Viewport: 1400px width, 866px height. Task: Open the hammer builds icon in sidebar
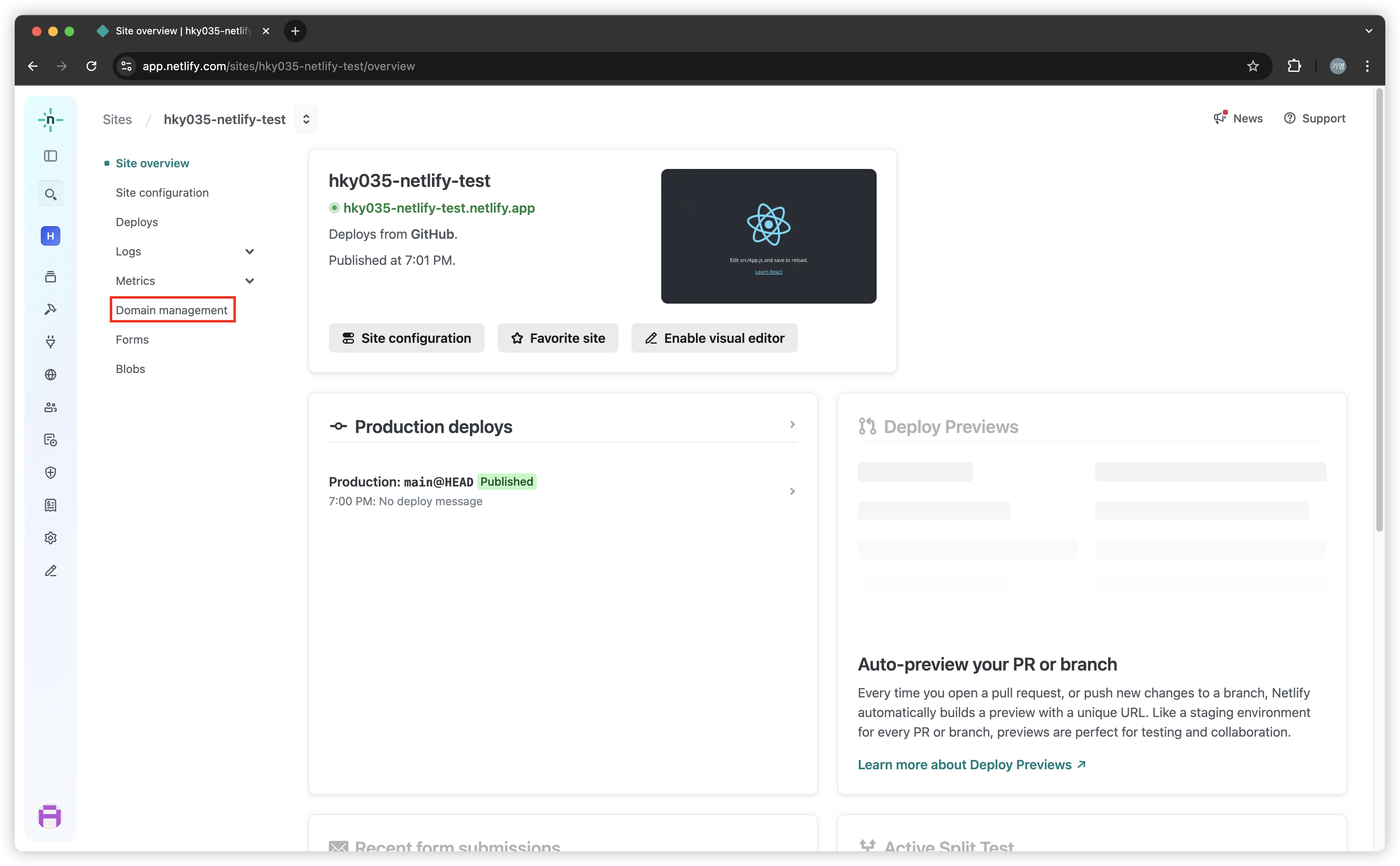click(x=50, y=309)
